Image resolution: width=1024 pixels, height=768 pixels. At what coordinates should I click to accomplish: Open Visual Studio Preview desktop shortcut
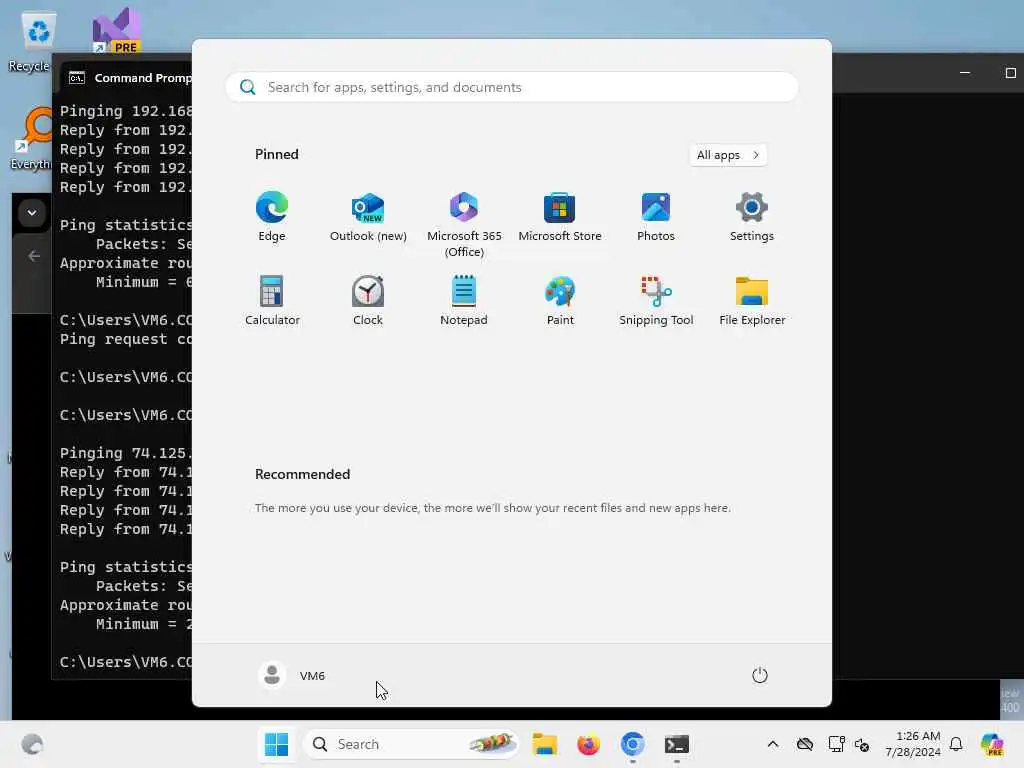pos(116,31)
